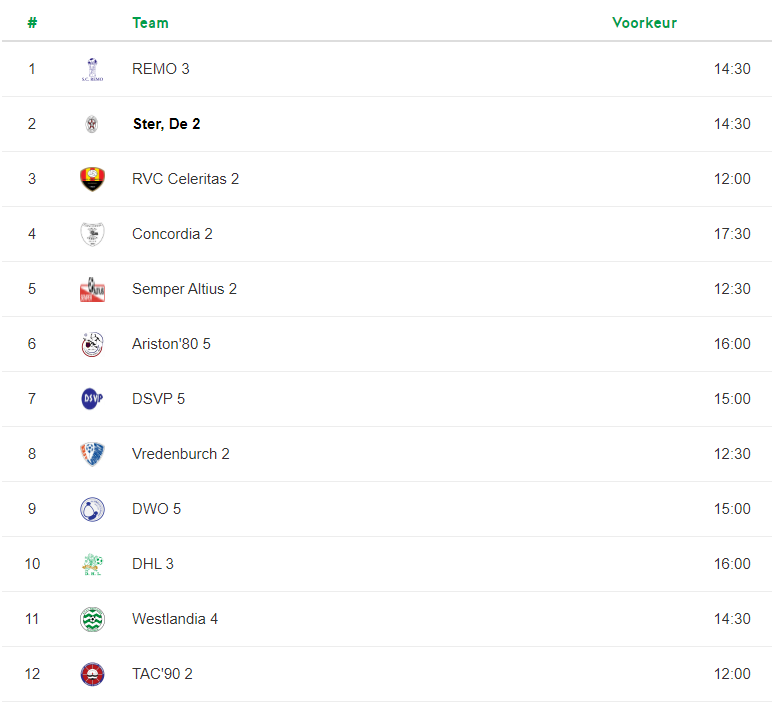Click the REMO 3 club logo
This screenshot has height=702, width=775.
[x=92, y=69]
